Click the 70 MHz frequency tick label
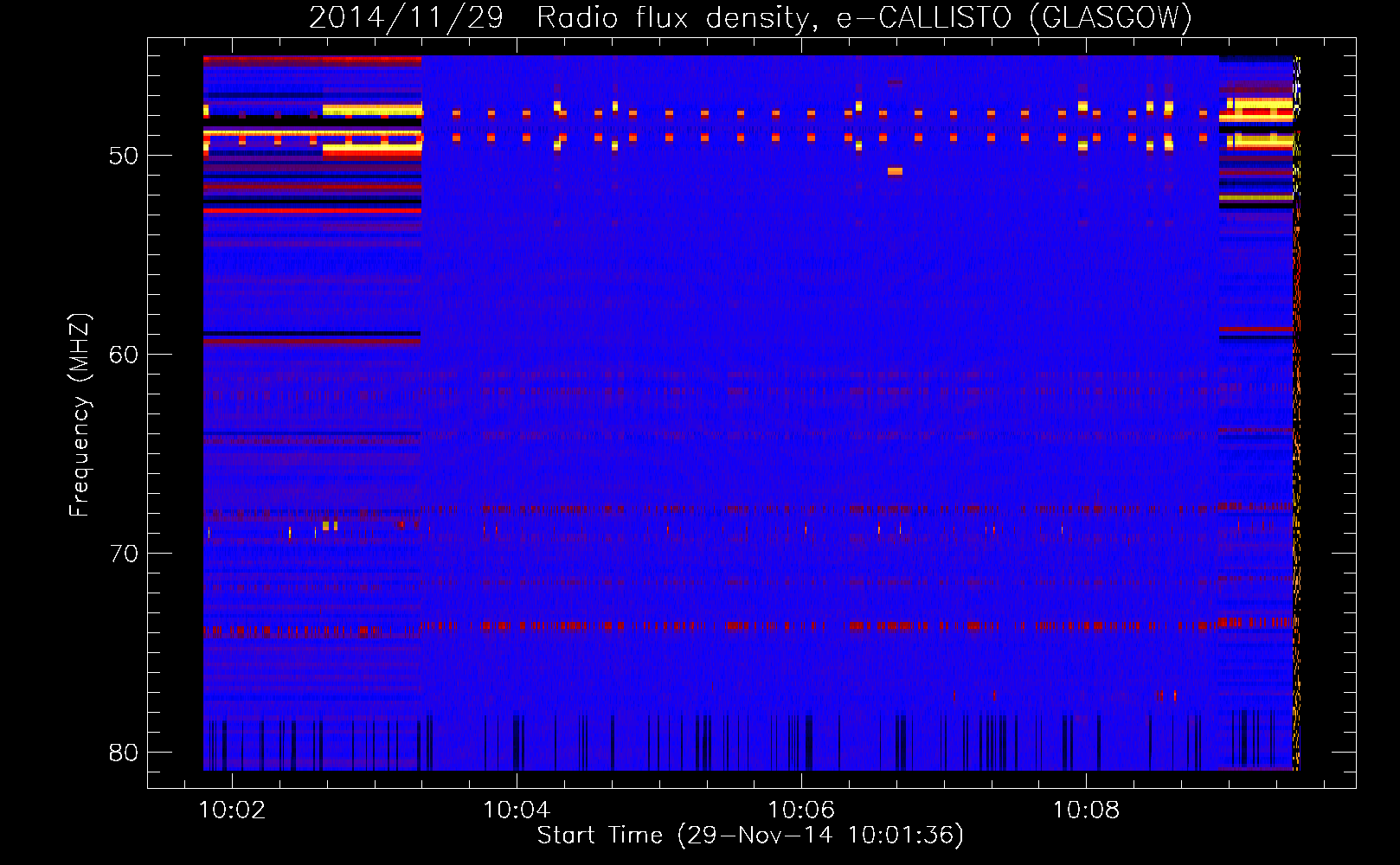This screenshot has width=1400, height=865. (124, 554)
